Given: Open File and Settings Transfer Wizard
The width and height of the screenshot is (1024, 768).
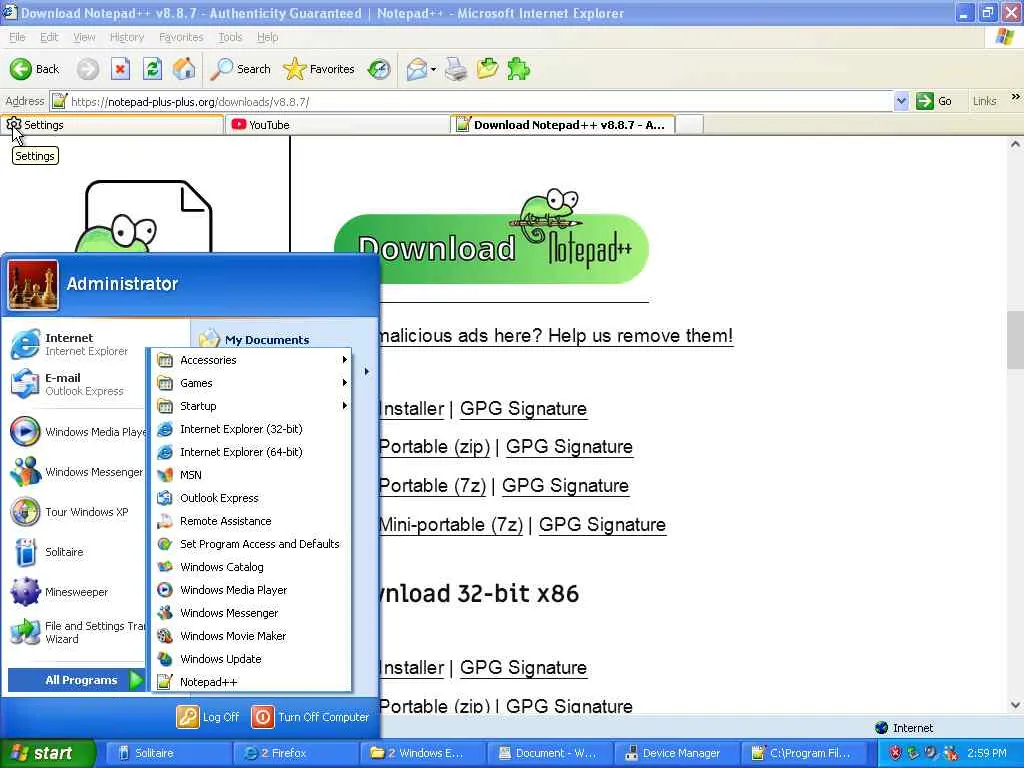Looking at the screenshot, I should [77, 632].
